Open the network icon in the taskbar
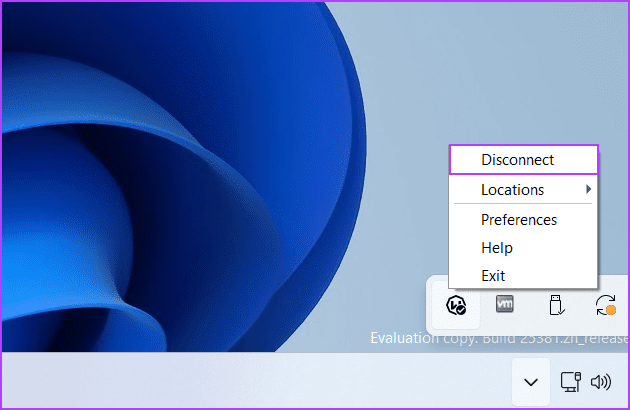This screenshot has height=410, width=630. pyautogui.click(x=571, y=381)
